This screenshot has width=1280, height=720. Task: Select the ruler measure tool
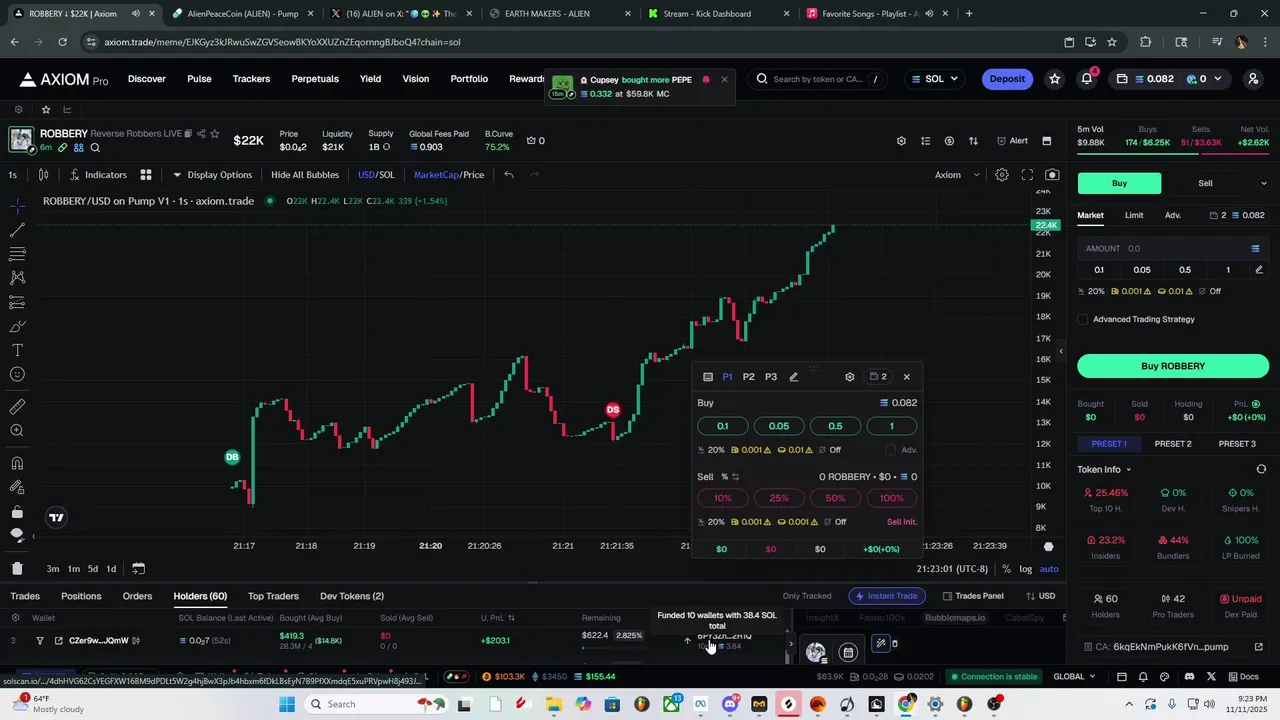tap(17, 407)
